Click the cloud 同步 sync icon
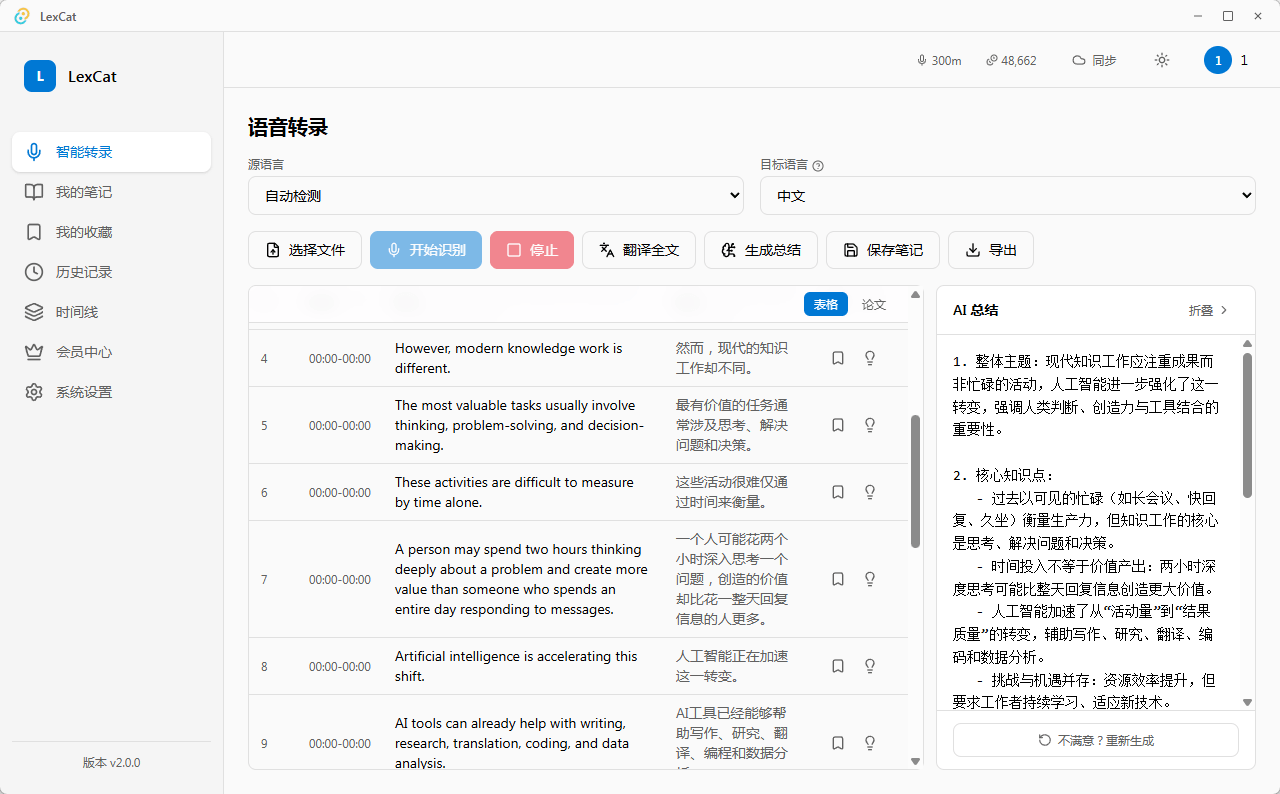Screen dimensions: 1280x794 (x=1079, y=60)
